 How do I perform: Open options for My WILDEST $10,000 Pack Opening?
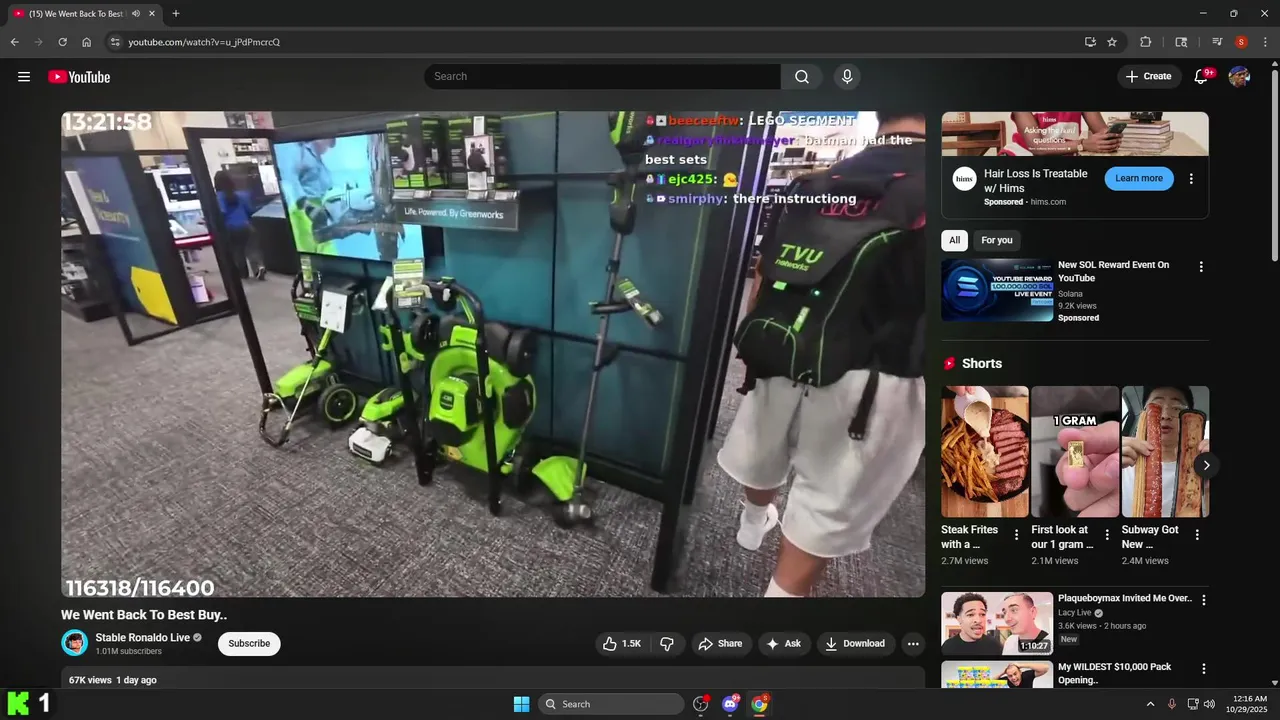coord(1204,669)
